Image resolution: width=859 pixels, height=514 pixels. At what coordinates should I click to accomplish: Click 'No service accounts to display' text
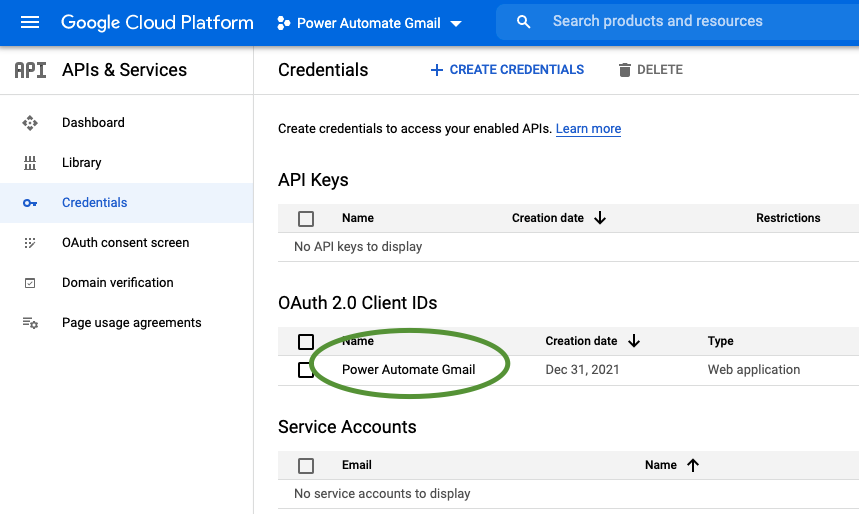(x=382, y=494)
